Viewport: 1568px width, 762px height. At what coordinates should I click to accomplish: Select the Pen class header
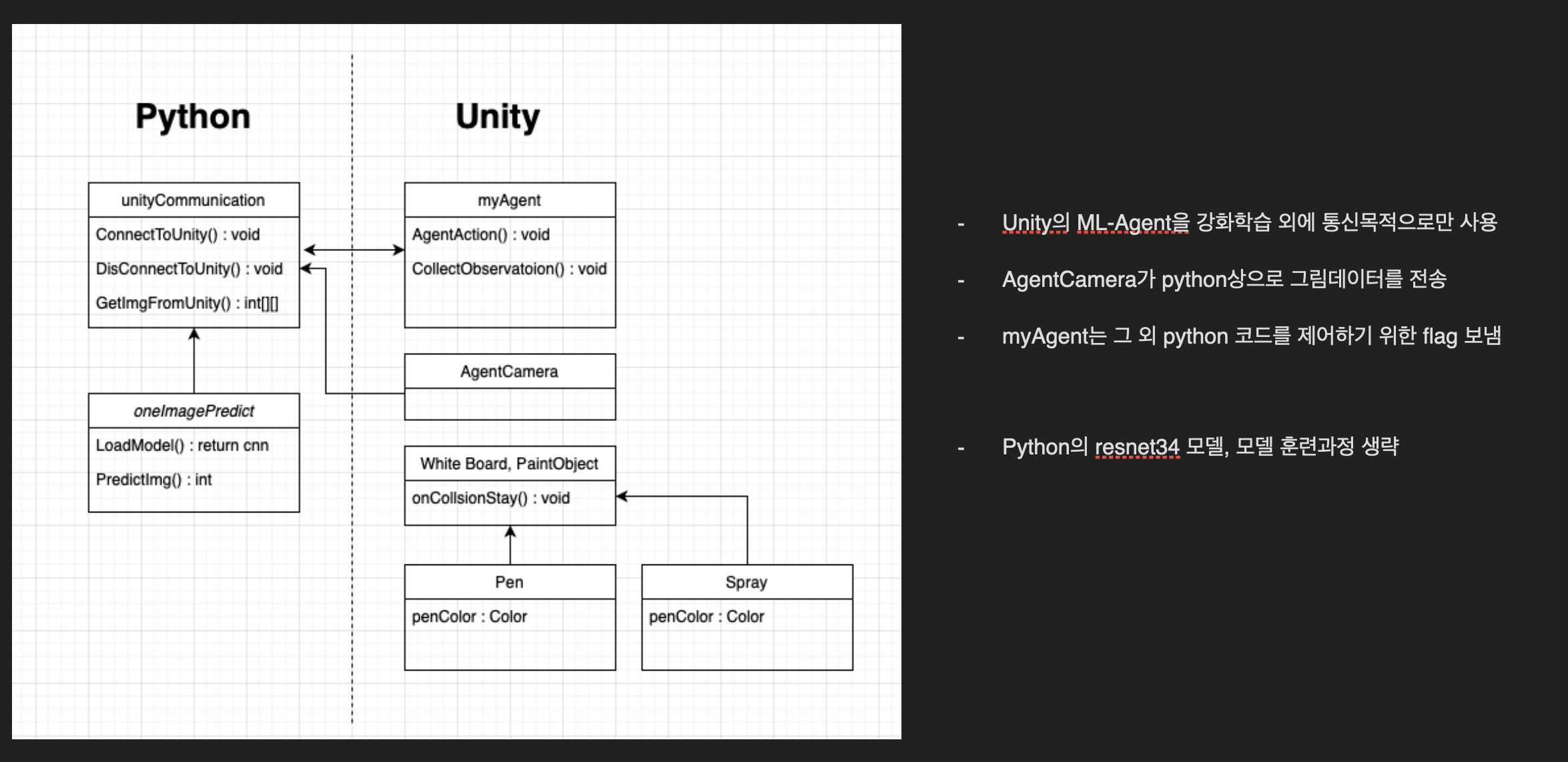509,583
